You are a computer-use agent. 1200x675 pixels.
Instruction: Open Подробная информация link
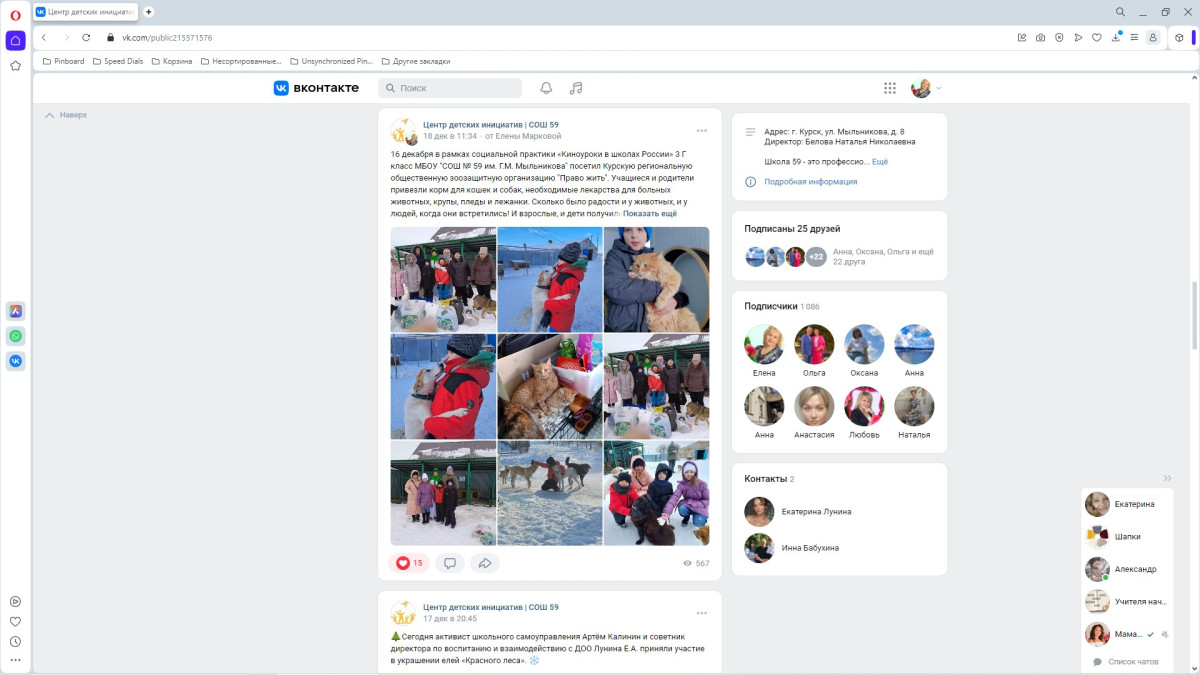point(811,182)
